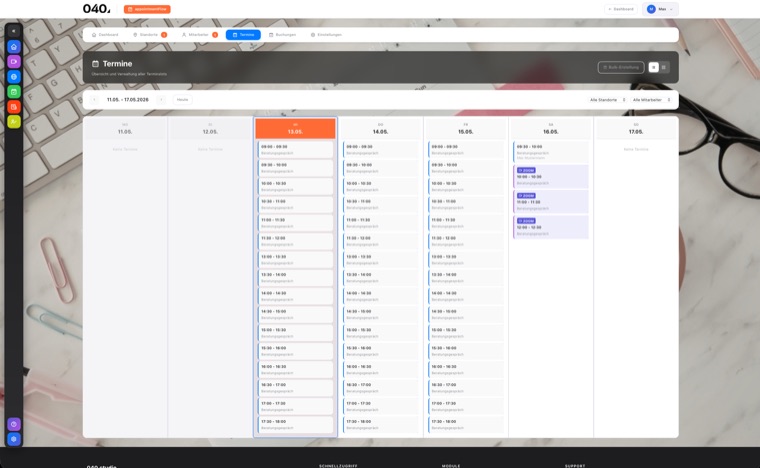Open the Einstellungen tab
The image size is (760, 468).
coord(326,35)
